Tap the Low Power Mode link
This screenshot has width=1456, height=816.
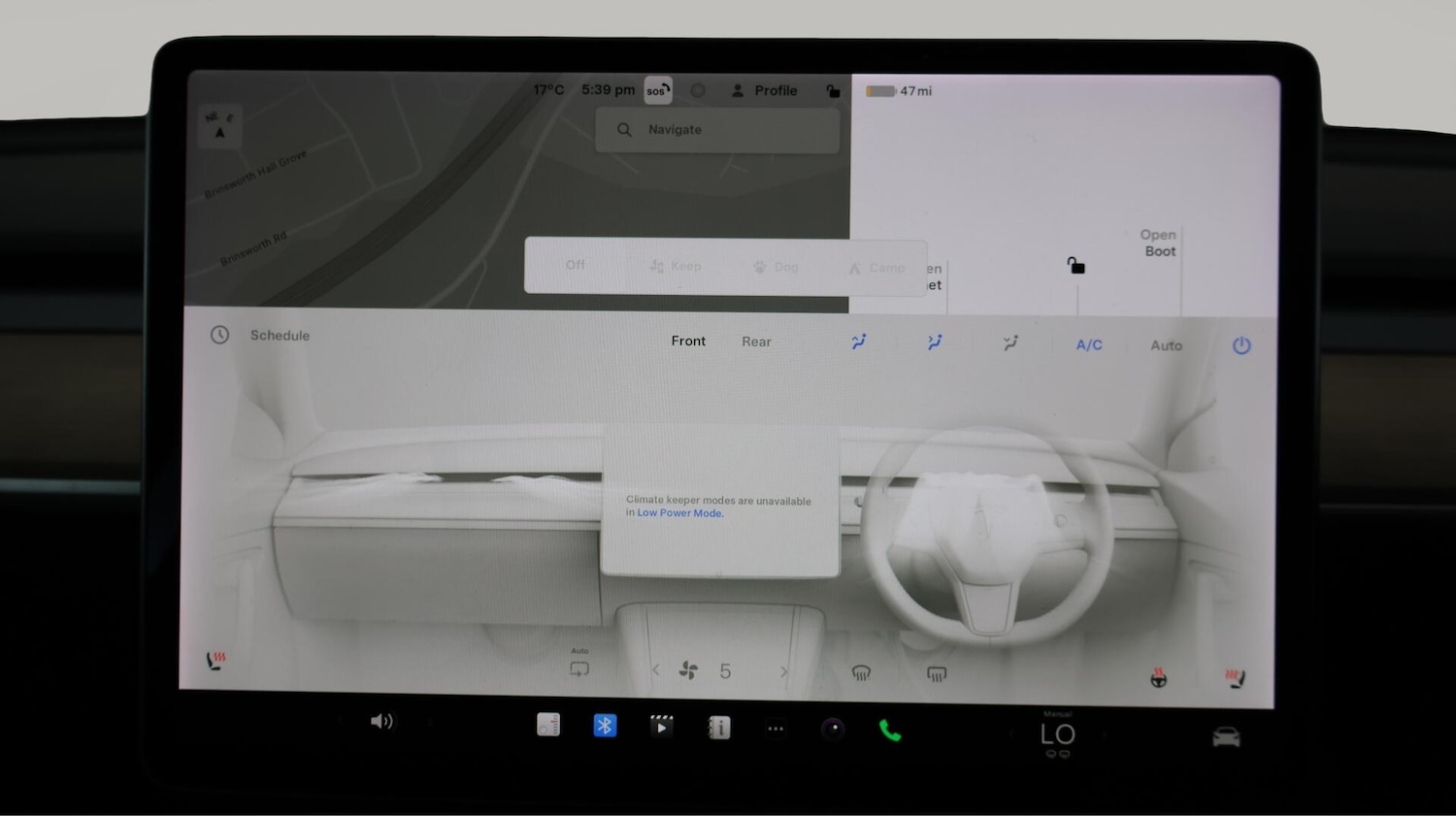[x=679, y=513]
